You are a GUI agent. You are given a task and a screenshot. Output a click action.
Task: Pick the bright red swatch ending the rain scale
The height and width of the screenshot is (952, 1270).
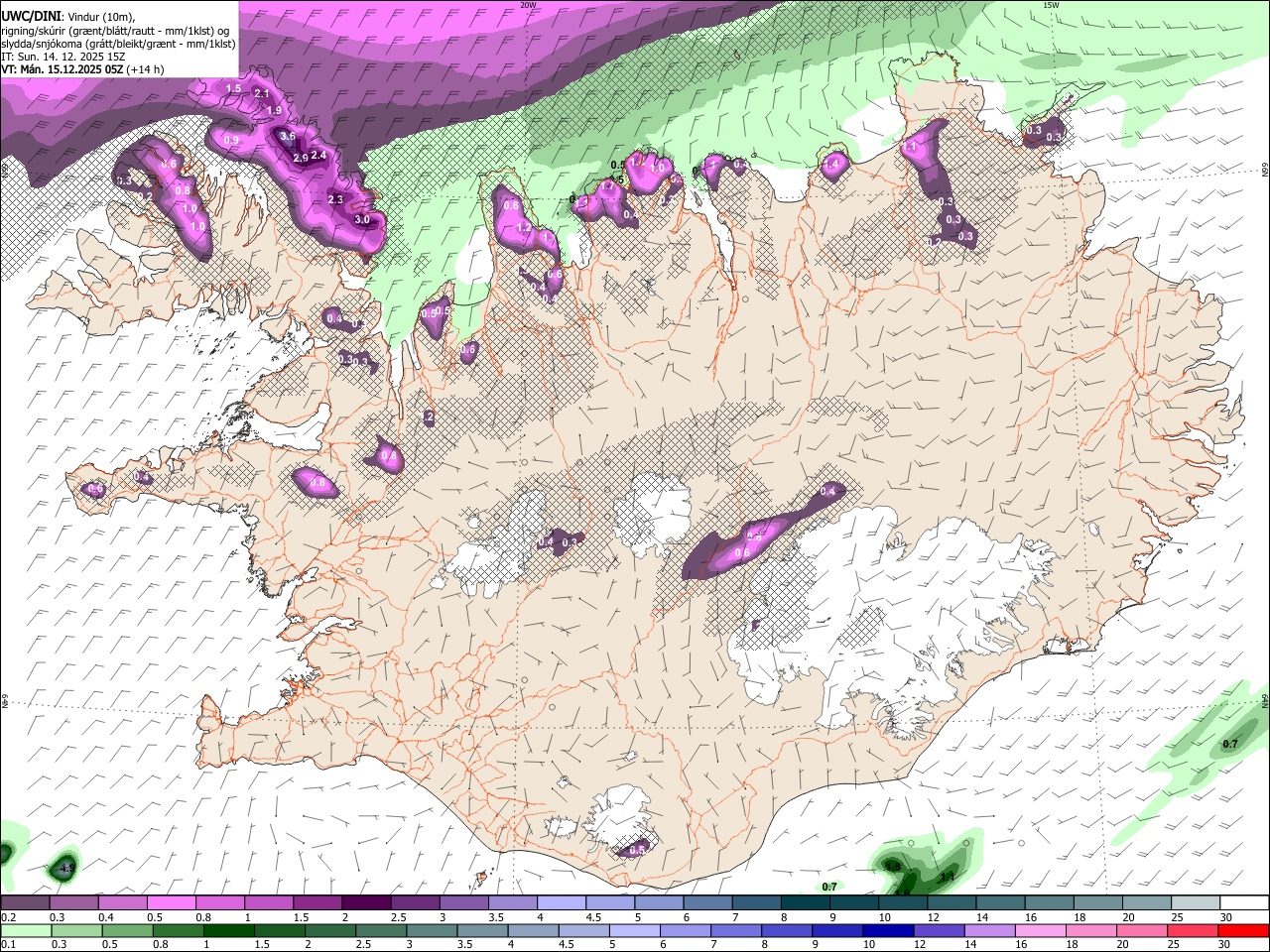tap(1243, 931)
